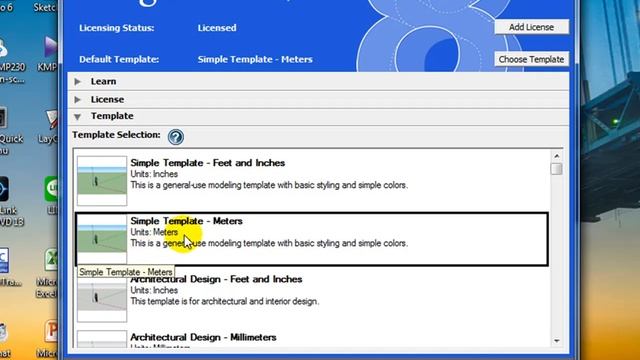Screen dimensions: 640x360
Task: Click the Template section header label
Action: click(112, 116)
